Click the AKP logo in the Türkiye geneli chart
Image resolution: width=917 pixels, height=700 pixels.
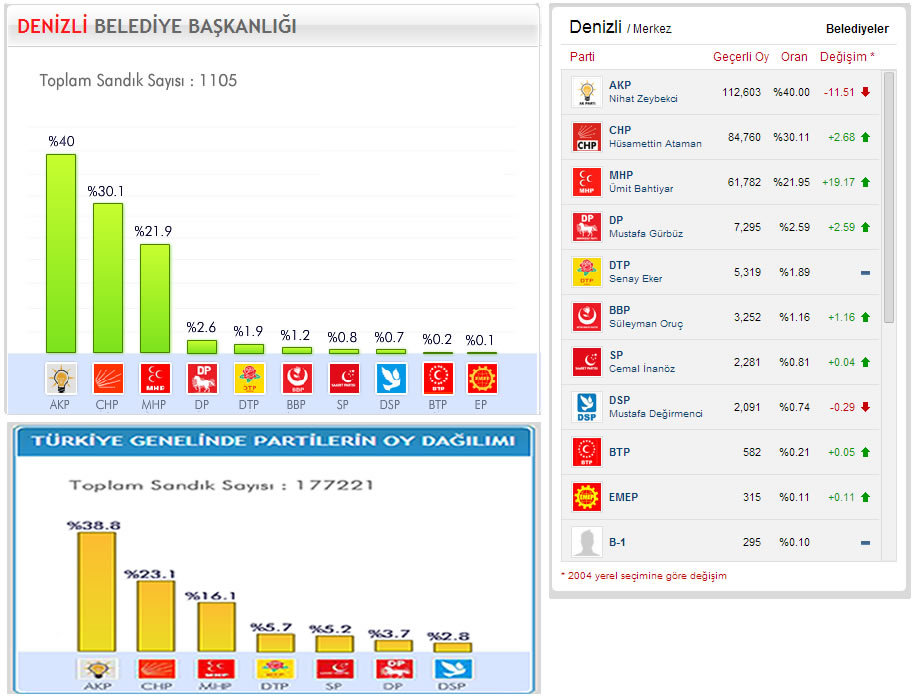(x=97, y=669)
